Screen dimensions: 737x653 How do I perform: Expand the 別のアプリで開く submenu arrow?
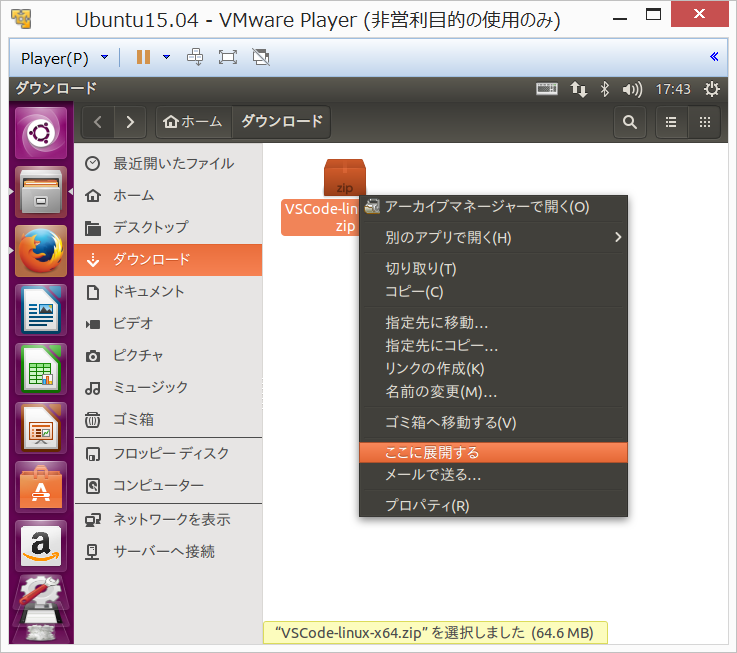[618, 237]
